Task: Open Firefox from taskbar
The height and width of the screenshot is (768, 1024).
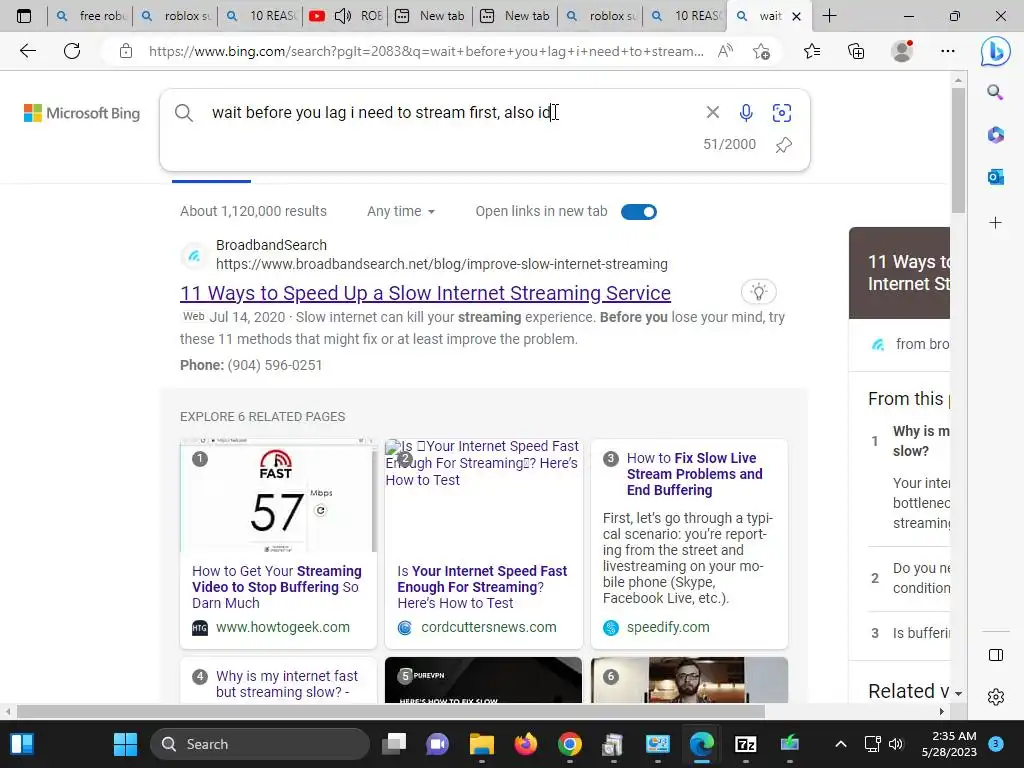Action: coord(525,744)
